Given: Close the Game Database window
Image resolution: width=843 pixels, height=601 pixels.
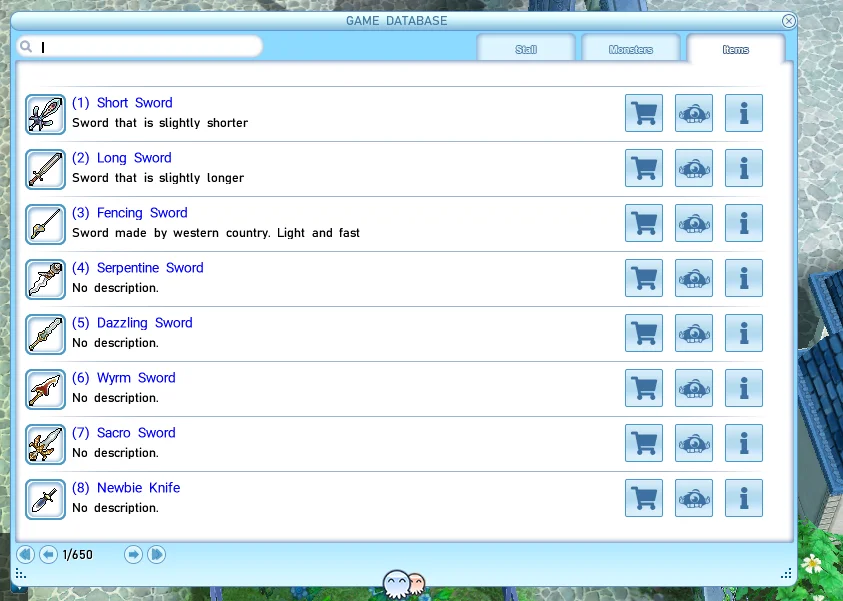Looking at the screenshot, I should (x=789, y=21).
